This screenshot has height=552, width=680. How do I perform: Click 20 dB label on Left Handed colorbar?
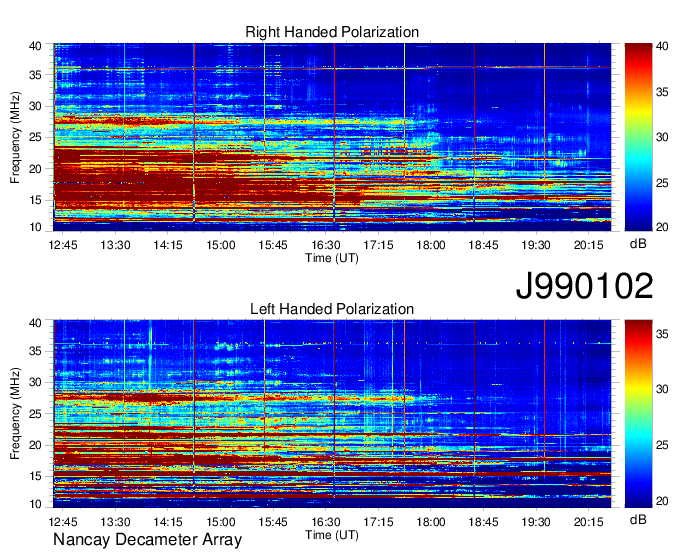(662, 501)
